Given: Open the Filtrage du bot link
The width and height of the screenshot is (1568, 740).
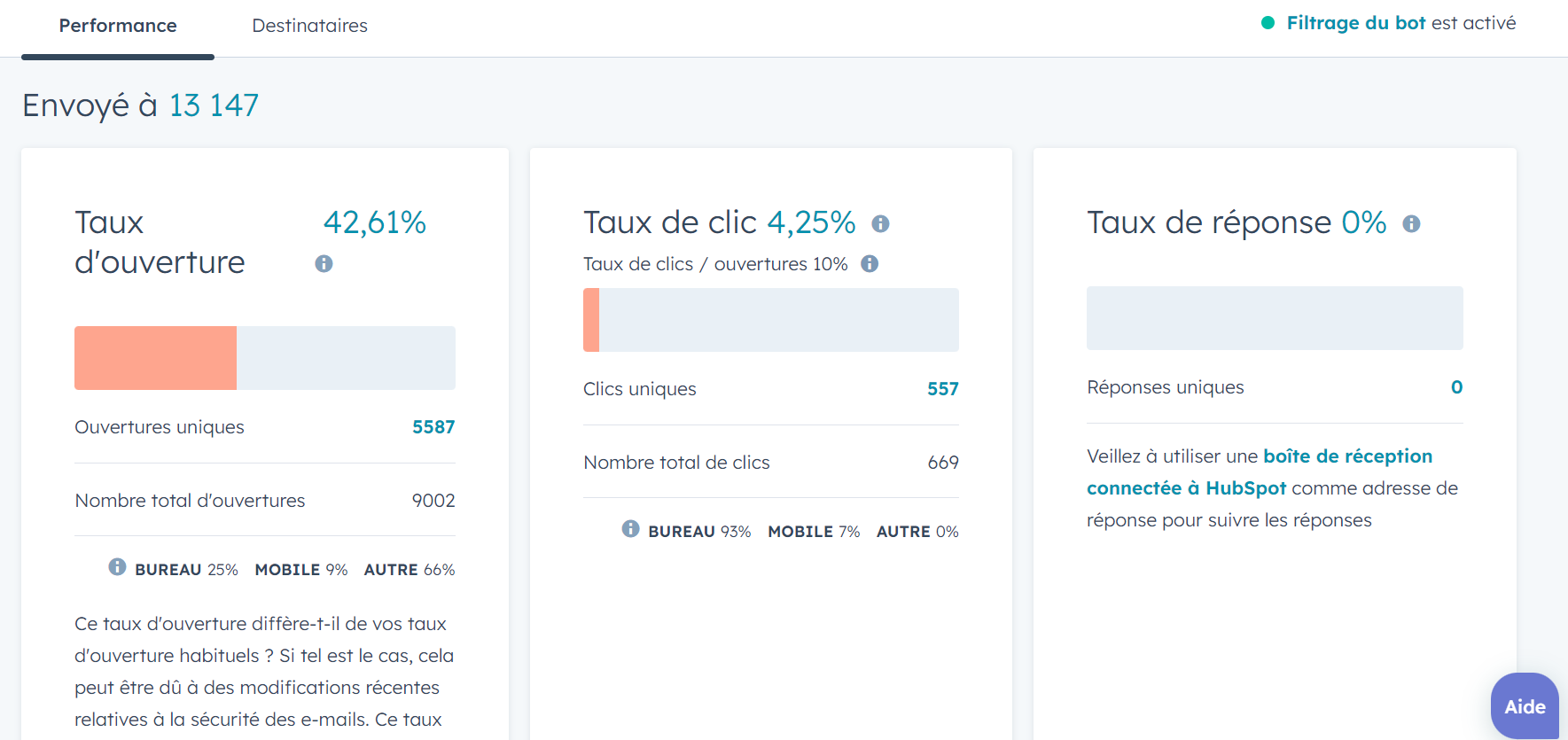Looking at the screenshot, I should click(1355, 23).
